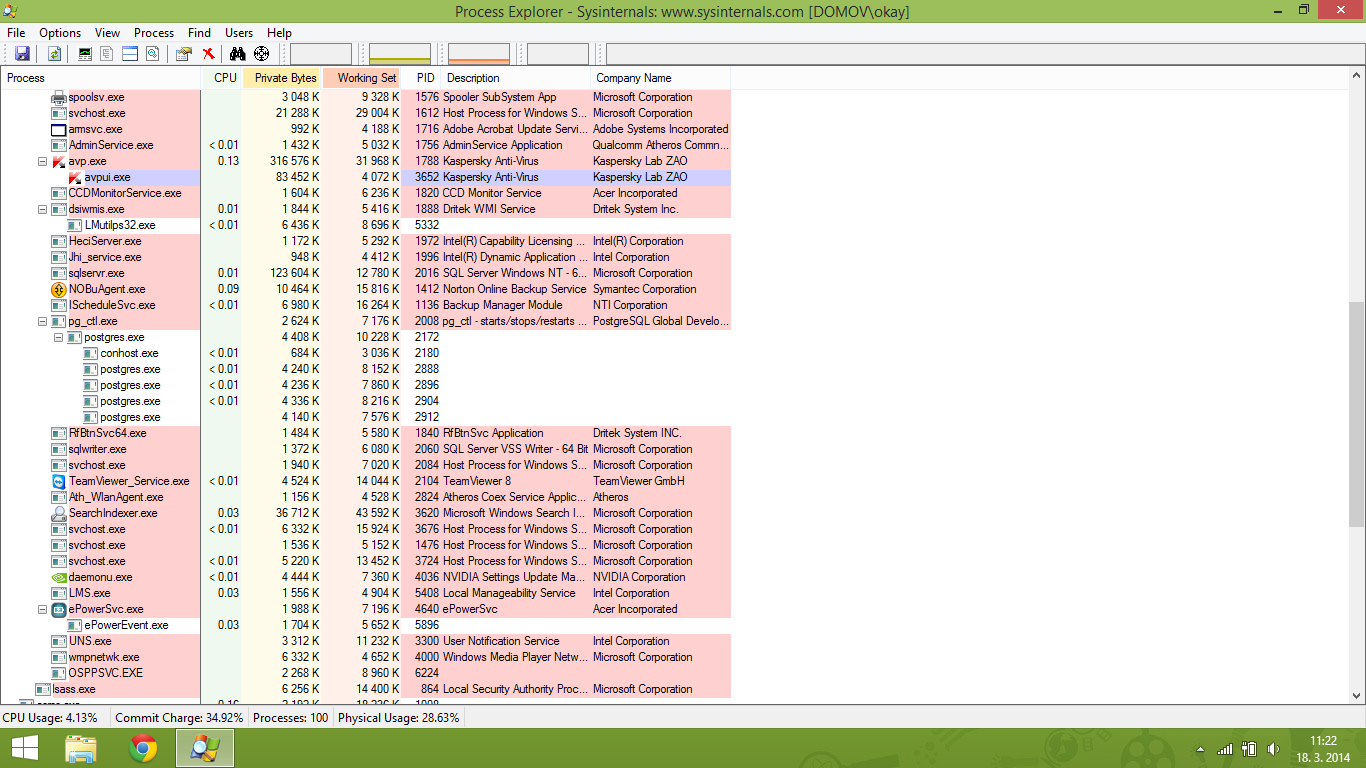Sort by the Private Bytes column header

coord(282,78)
